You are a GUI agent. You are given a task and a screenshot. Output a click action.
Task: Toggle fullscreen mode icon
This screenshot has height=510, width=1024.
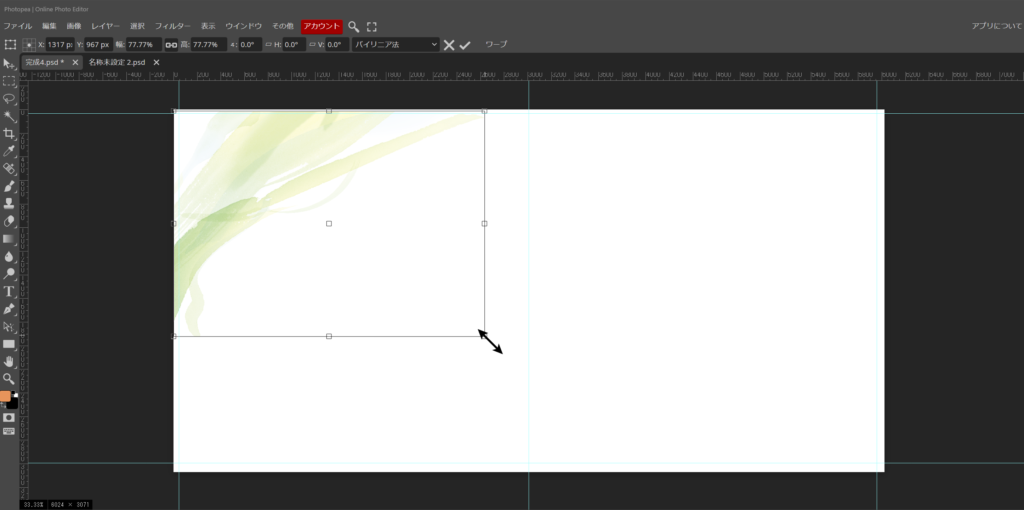372,26
